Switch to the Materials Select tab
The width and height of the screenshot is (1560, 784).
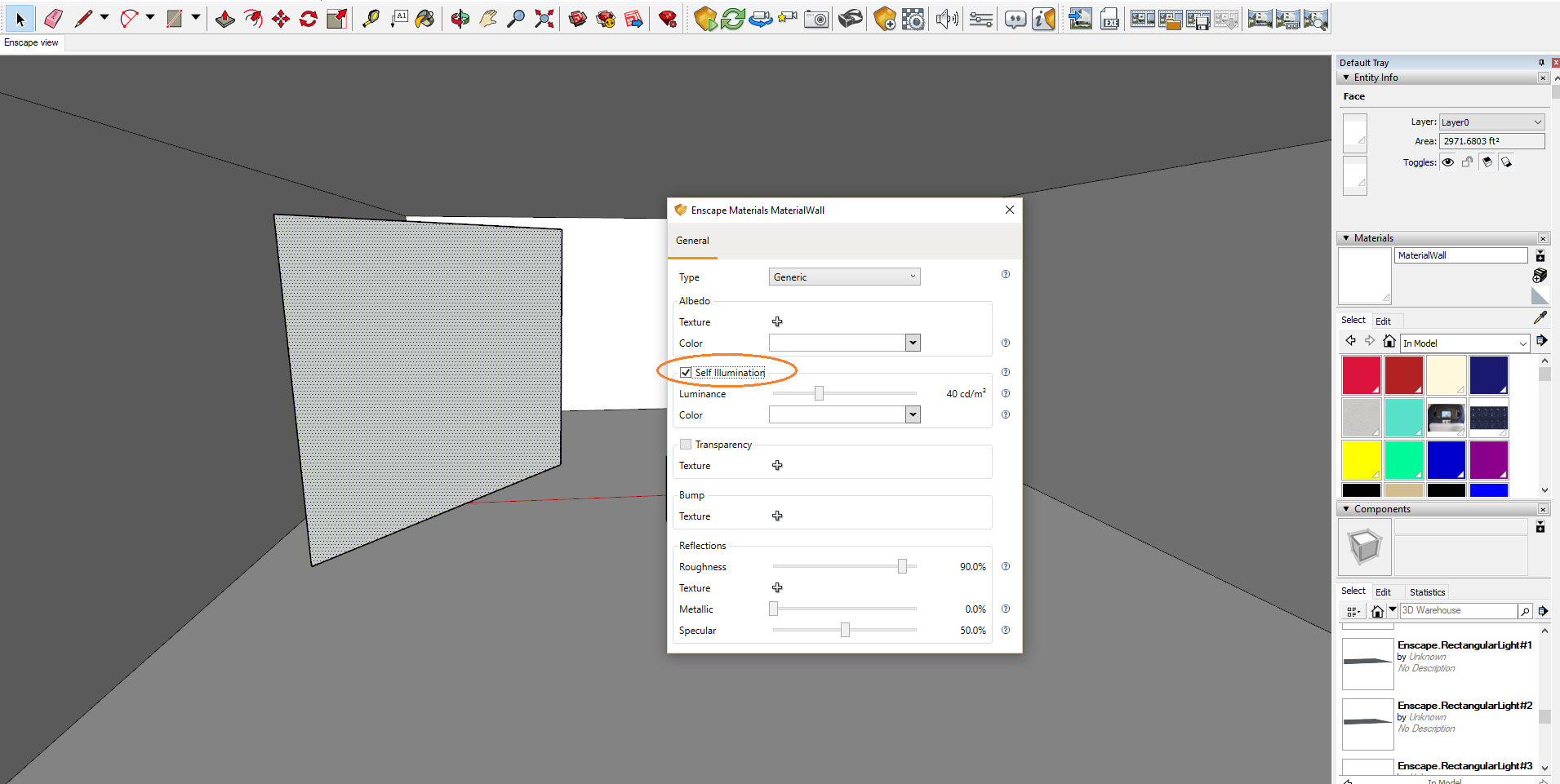point(1353,320)
